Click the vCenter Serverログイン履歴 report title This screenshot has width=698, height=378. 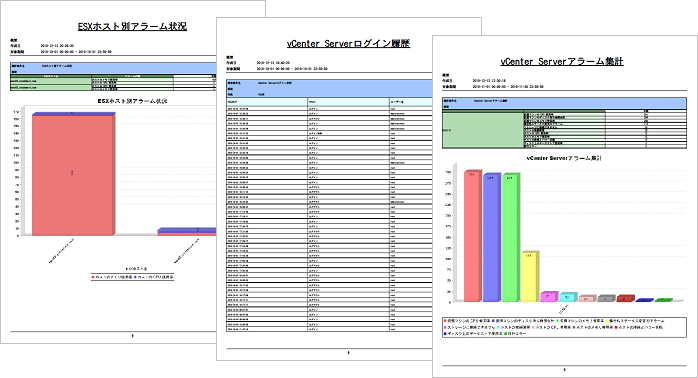(x=348, y=44)
